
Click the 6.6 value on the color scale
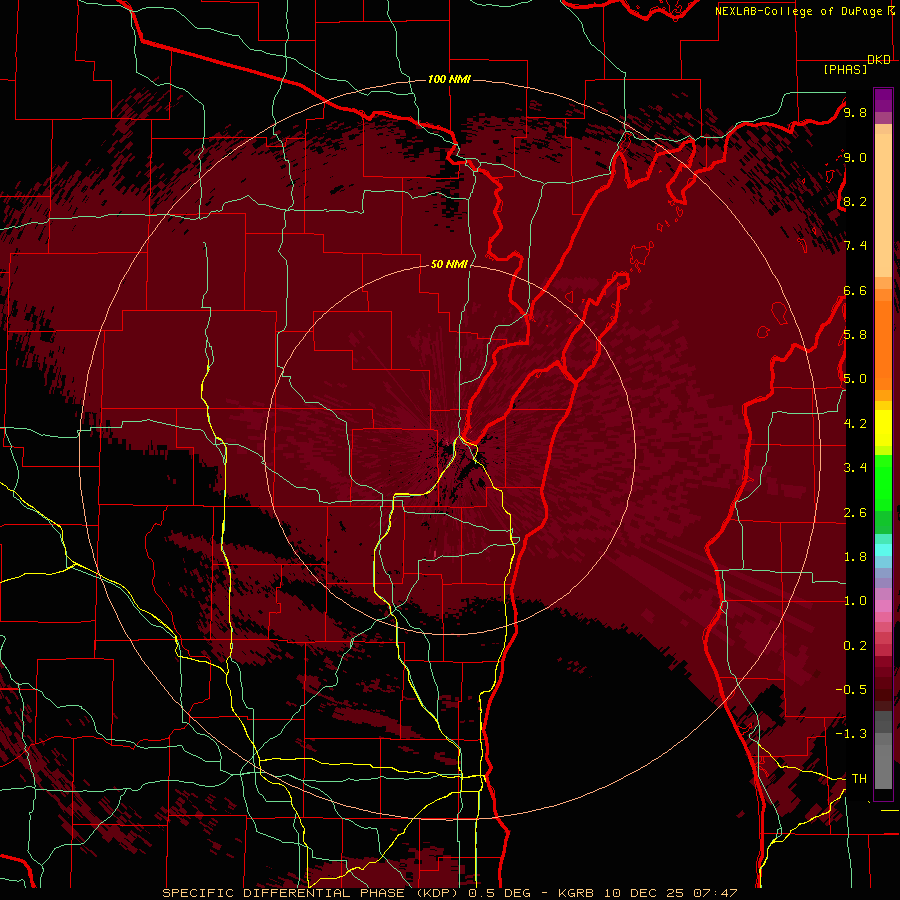point(855,290)
